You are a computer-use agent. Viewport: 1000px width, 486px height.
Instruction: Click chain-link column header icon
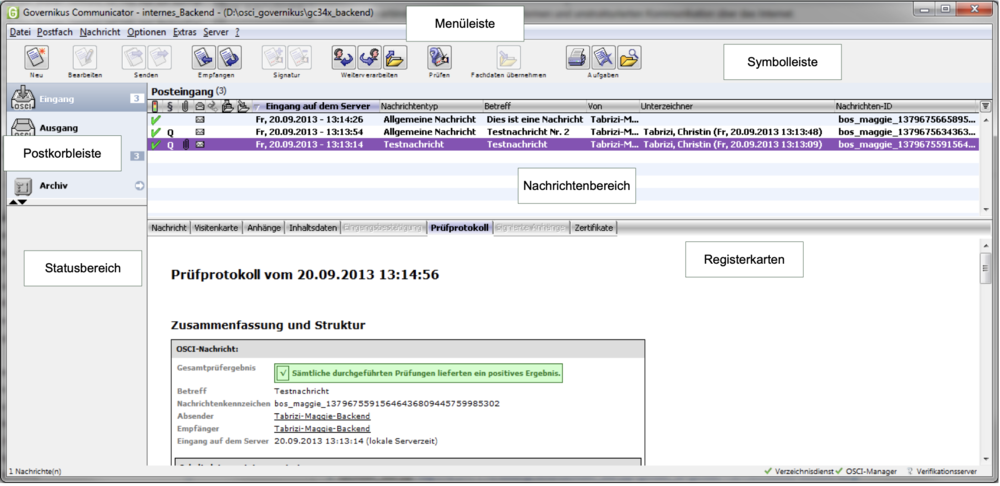213,106
